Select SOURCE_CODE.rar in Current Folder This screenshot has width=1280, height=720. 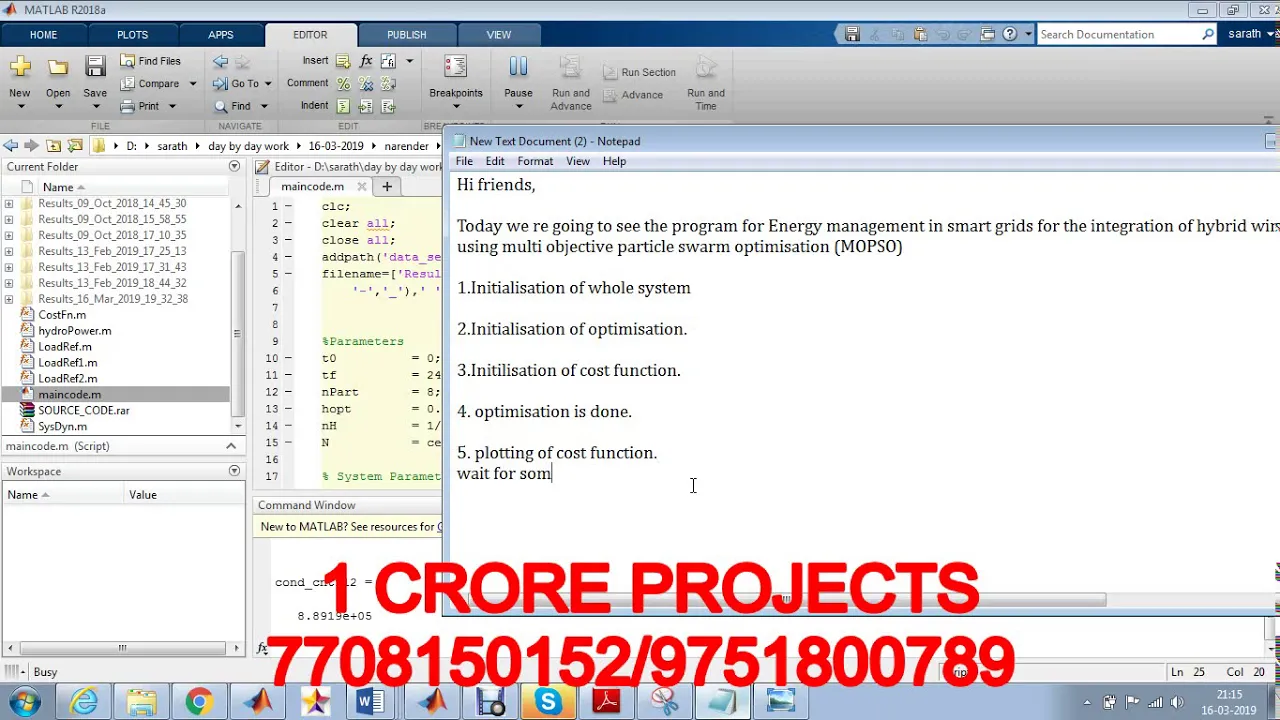[83, 410]
